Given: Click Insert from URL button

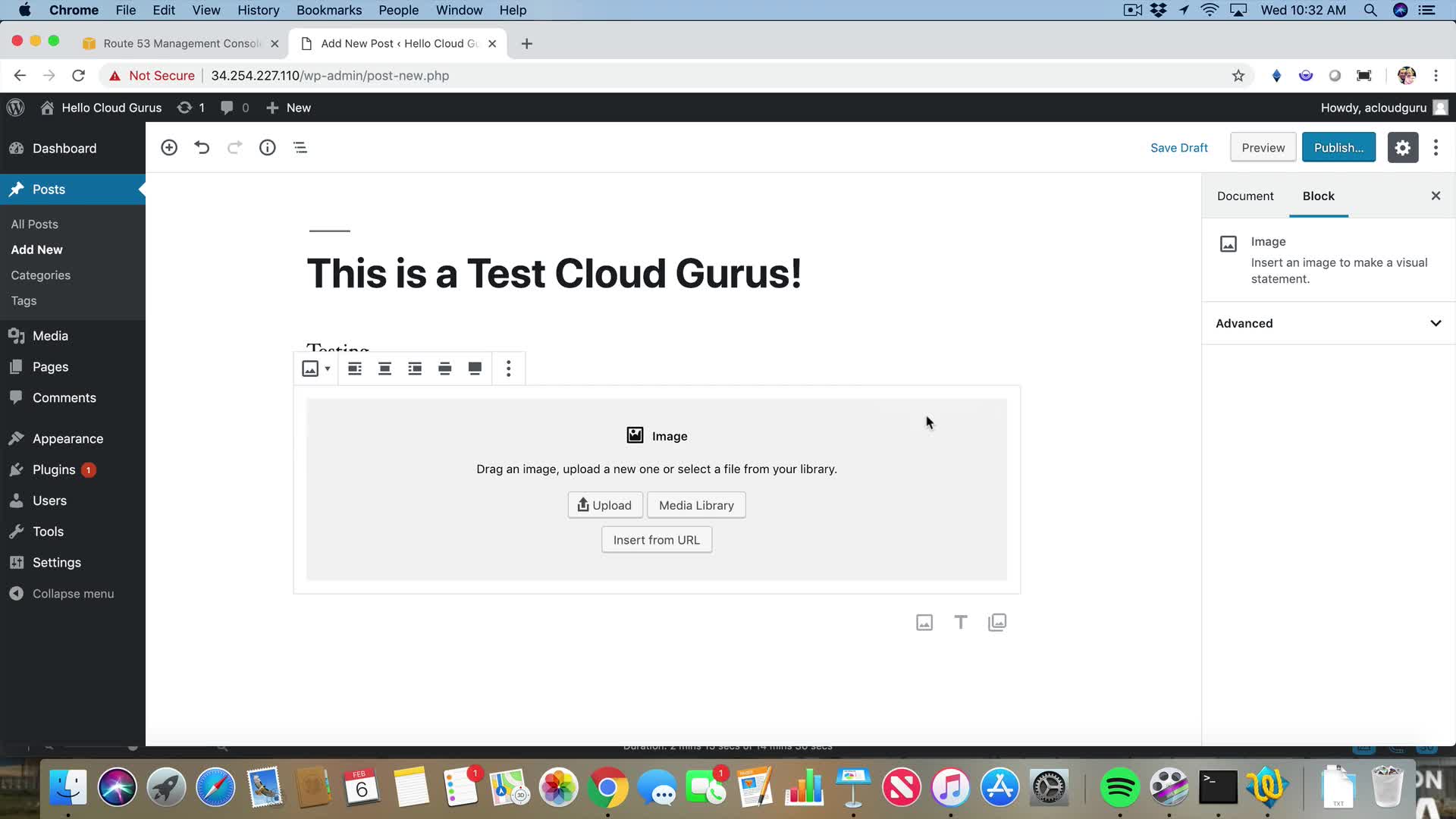Looking at the screenshot, I should (656, 540).
